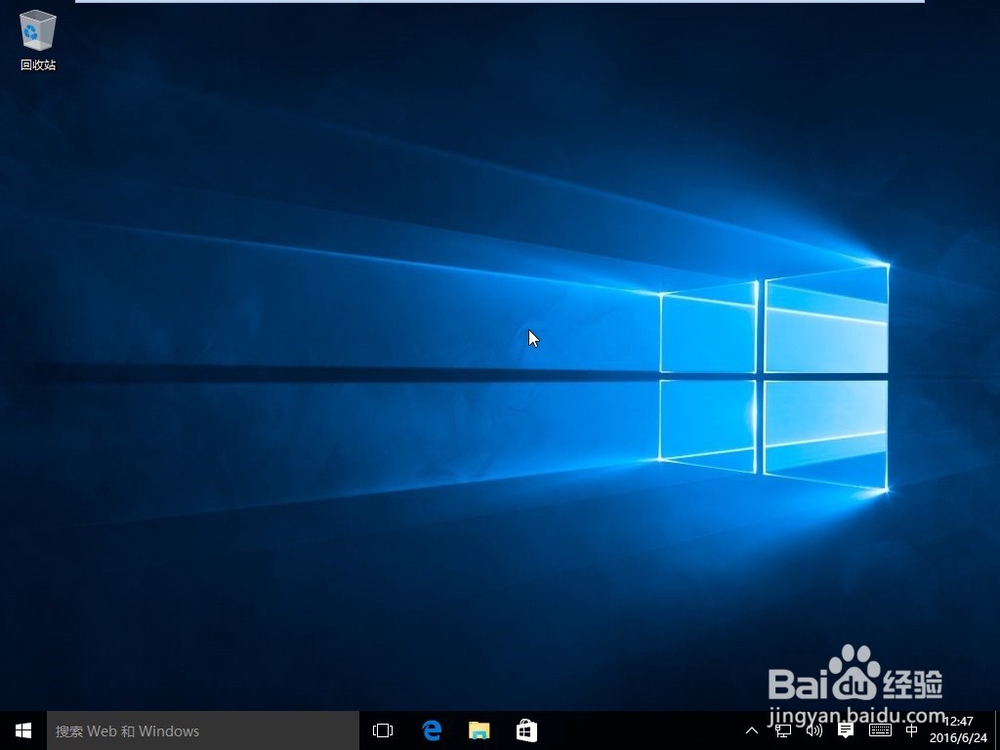Image resolution: width=1000 pixels, height=750 pixels.
Task: Open File Explorer from the taskbar
Action: [x=479, y=730]
